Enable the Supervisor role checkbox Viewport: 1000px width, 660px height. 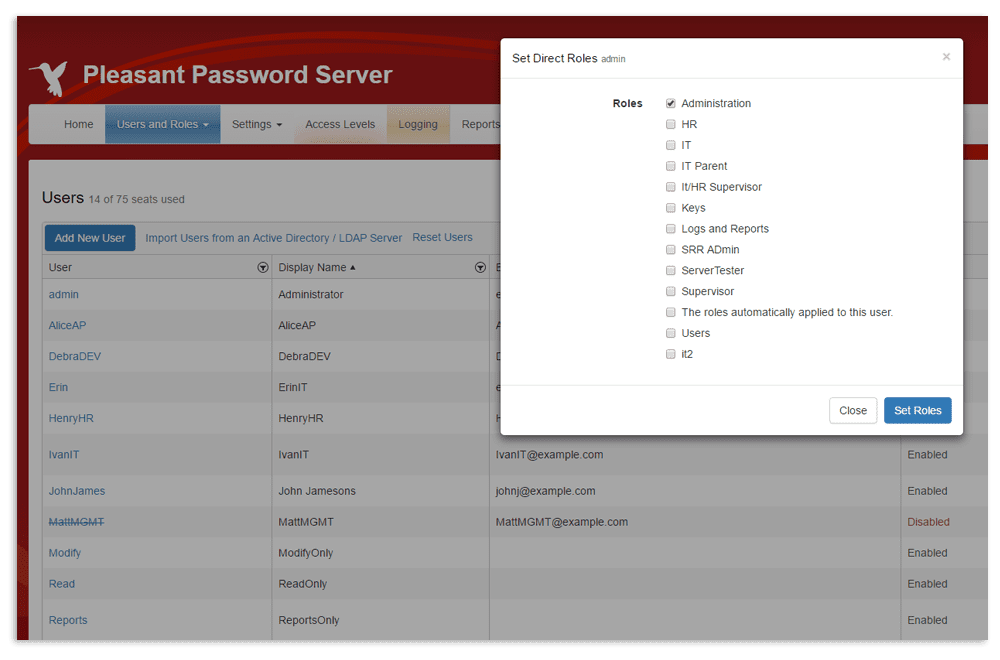(670, 291)
